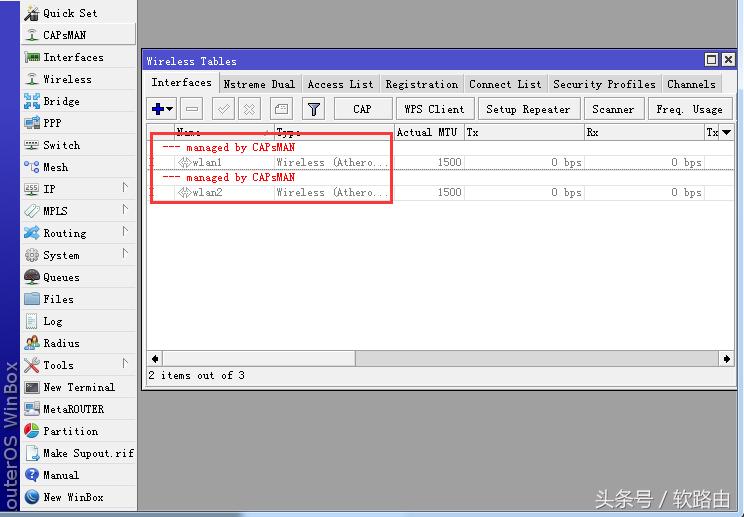Image resolution: width=744 pixels, height=517 pixels.
Task: Switch to the Registration tab
Action: (x=421, y=84)
